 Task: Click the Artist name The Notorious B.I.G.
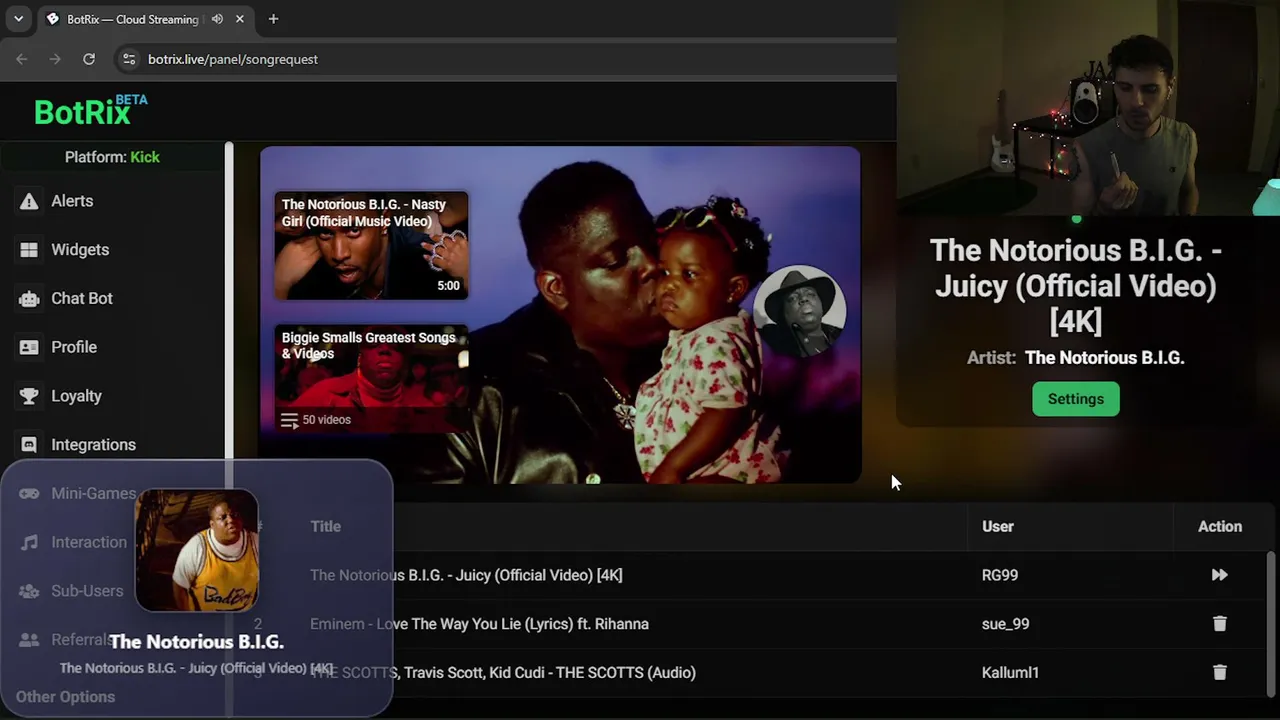pos(1104,358)
